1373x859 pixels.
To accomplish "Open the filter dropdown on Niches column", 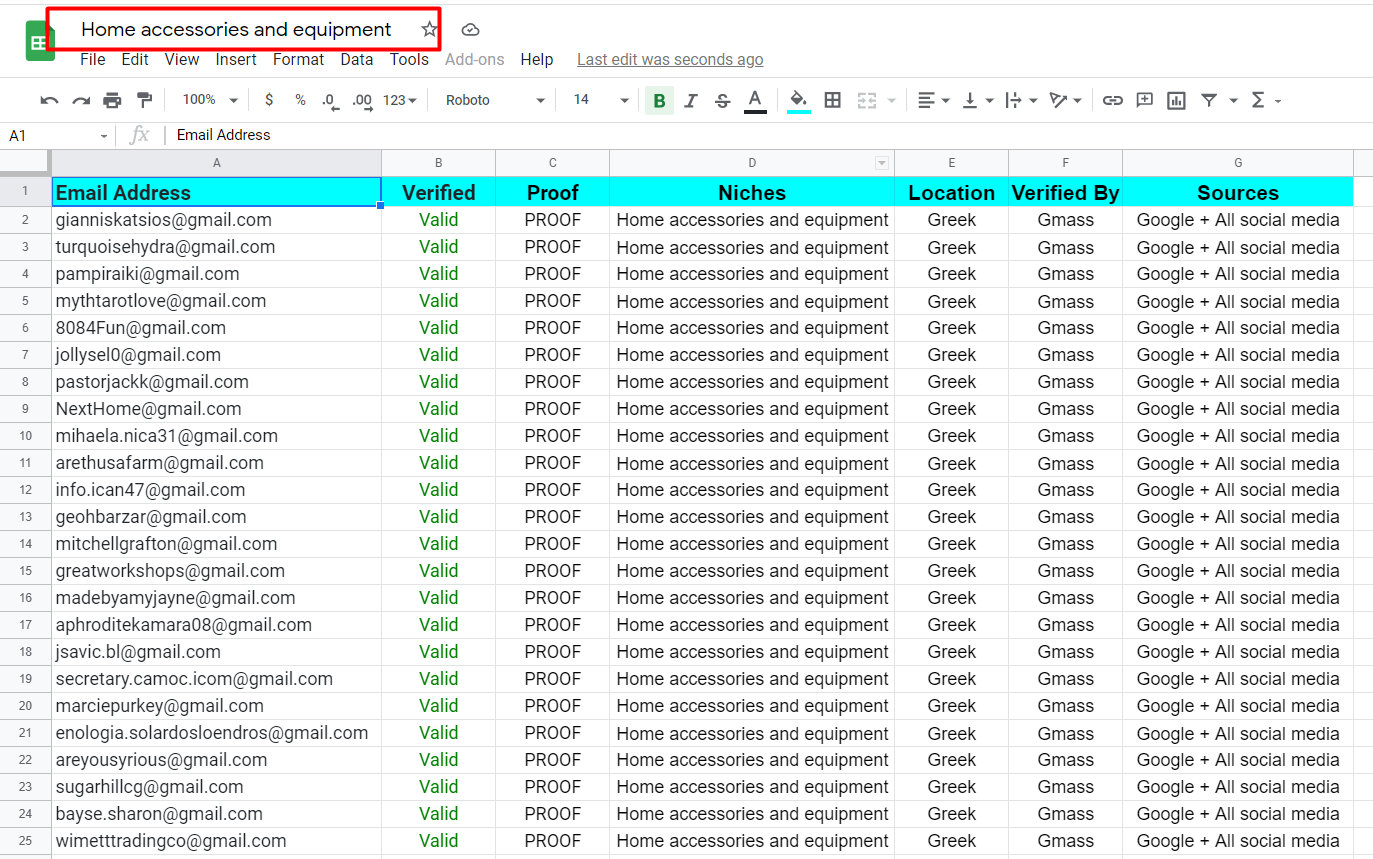I will 881,162.
